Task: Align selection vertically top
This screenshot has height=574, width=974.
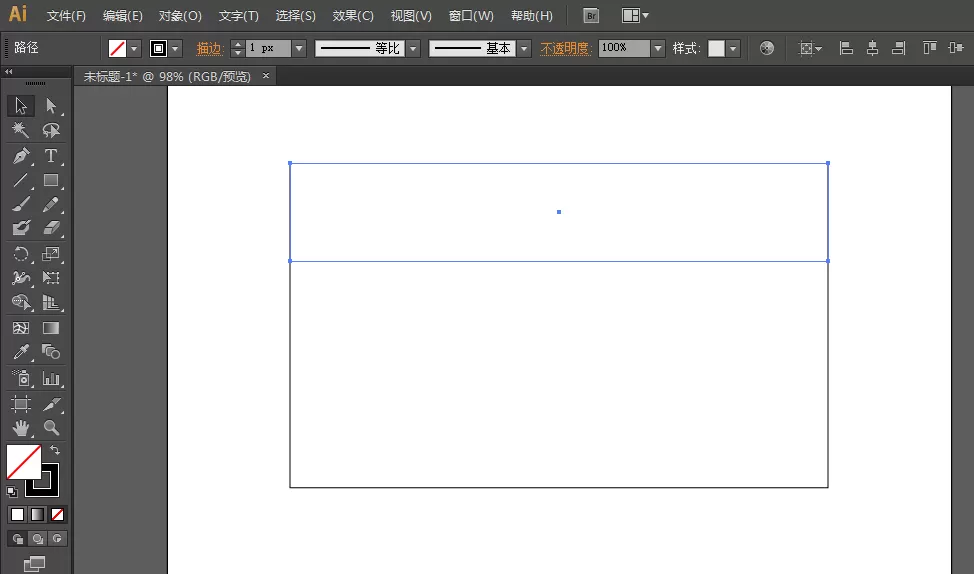Action: [929, 48]
